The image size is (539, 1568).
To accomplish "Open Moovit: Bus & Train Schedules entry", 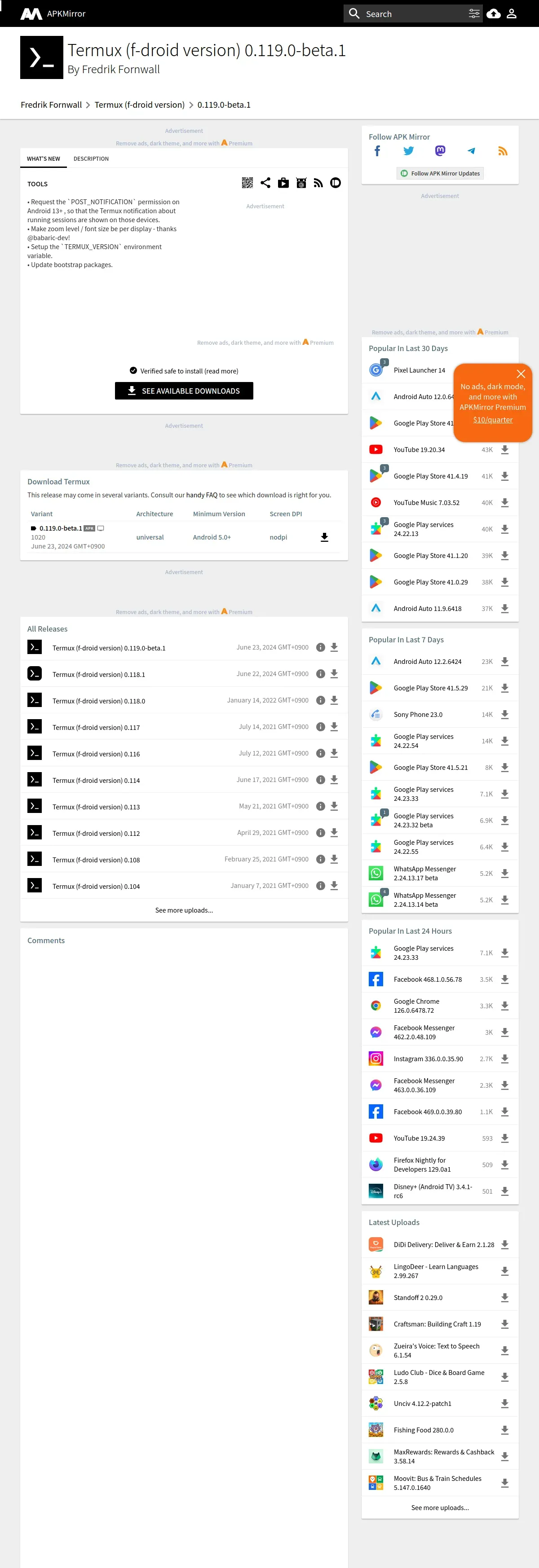I will click(x=437, y=1483).
